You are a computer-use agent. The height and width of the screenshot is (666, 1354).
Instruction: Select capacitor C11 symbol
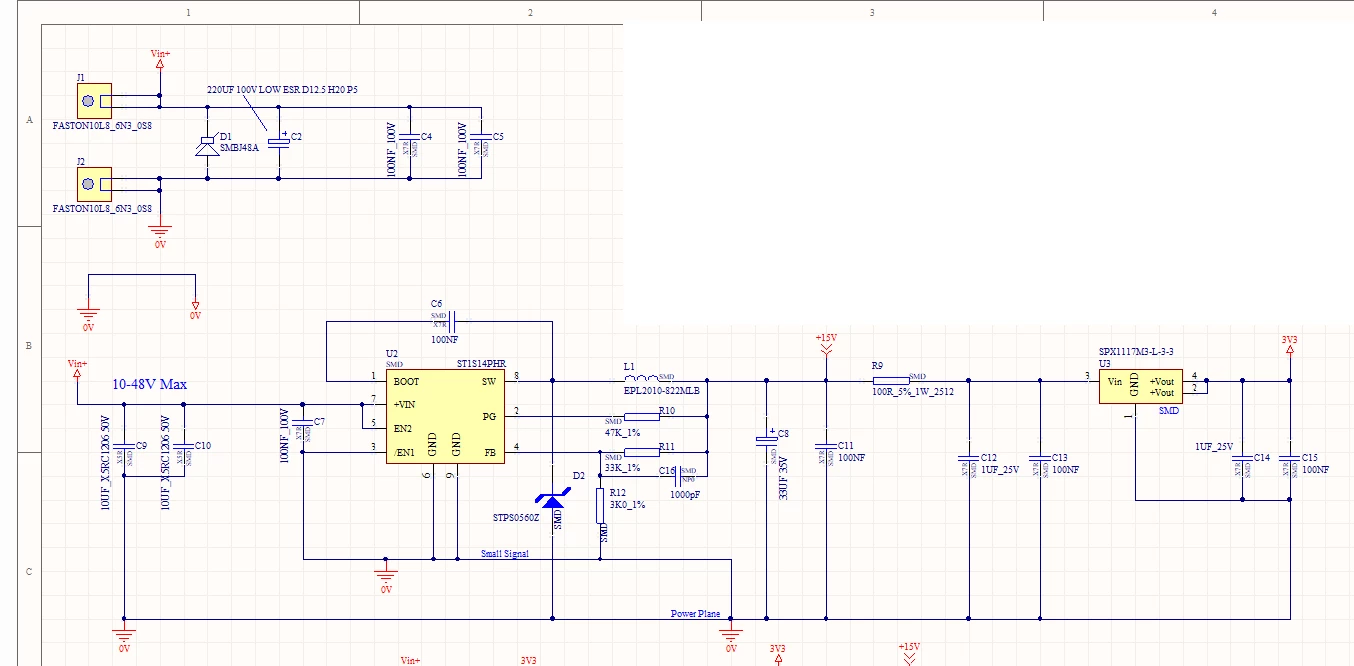(x=826, y=446)
